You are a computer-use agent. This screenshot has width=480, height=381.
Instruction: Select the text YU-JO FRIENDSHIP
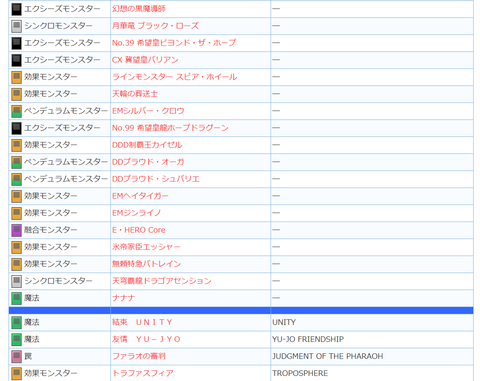point(308,339)
